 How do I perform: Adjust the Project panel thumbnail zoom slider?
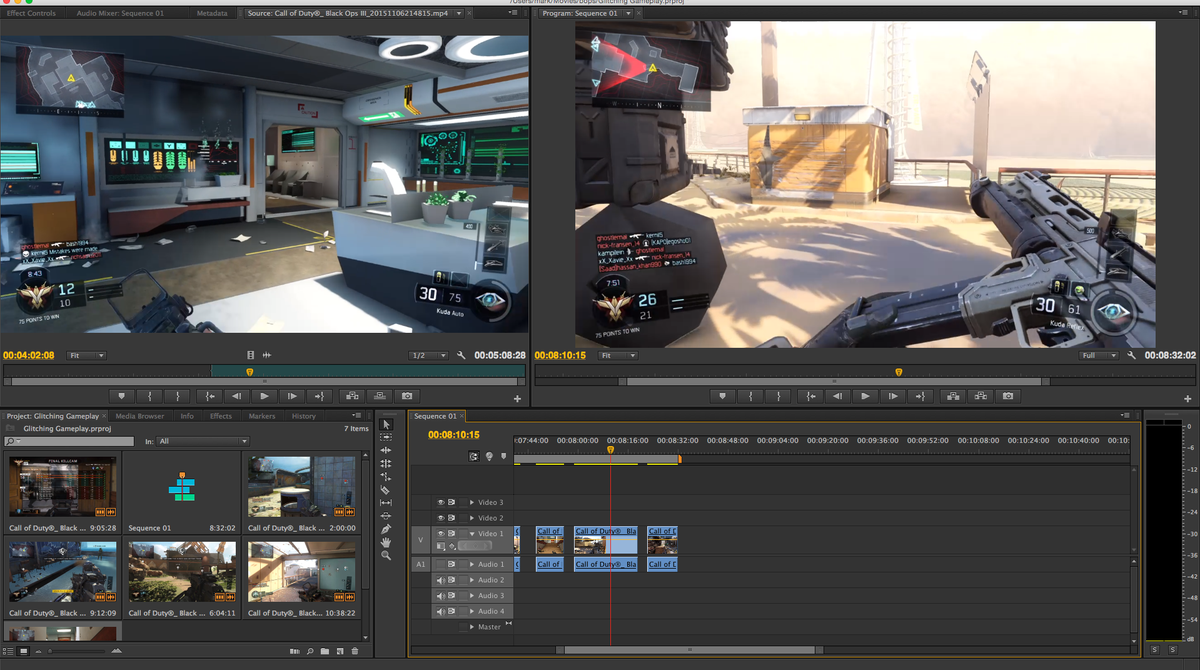pos(75,651)
